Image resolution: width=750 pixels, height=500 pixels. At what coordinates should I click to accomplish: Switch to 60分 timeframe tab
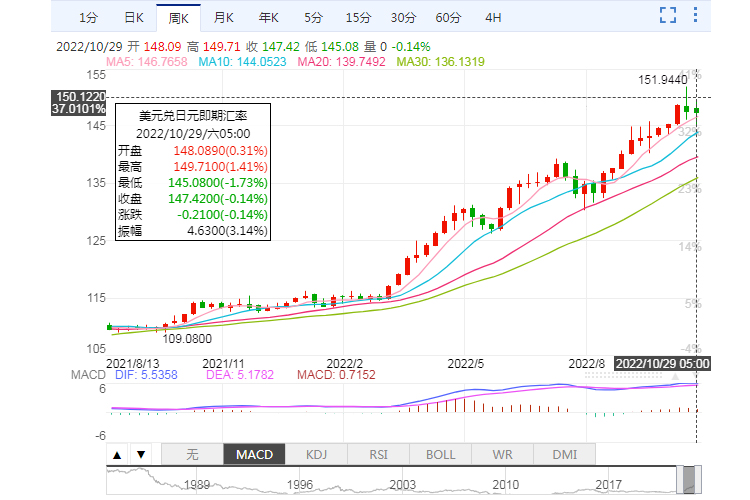point(448,18)
